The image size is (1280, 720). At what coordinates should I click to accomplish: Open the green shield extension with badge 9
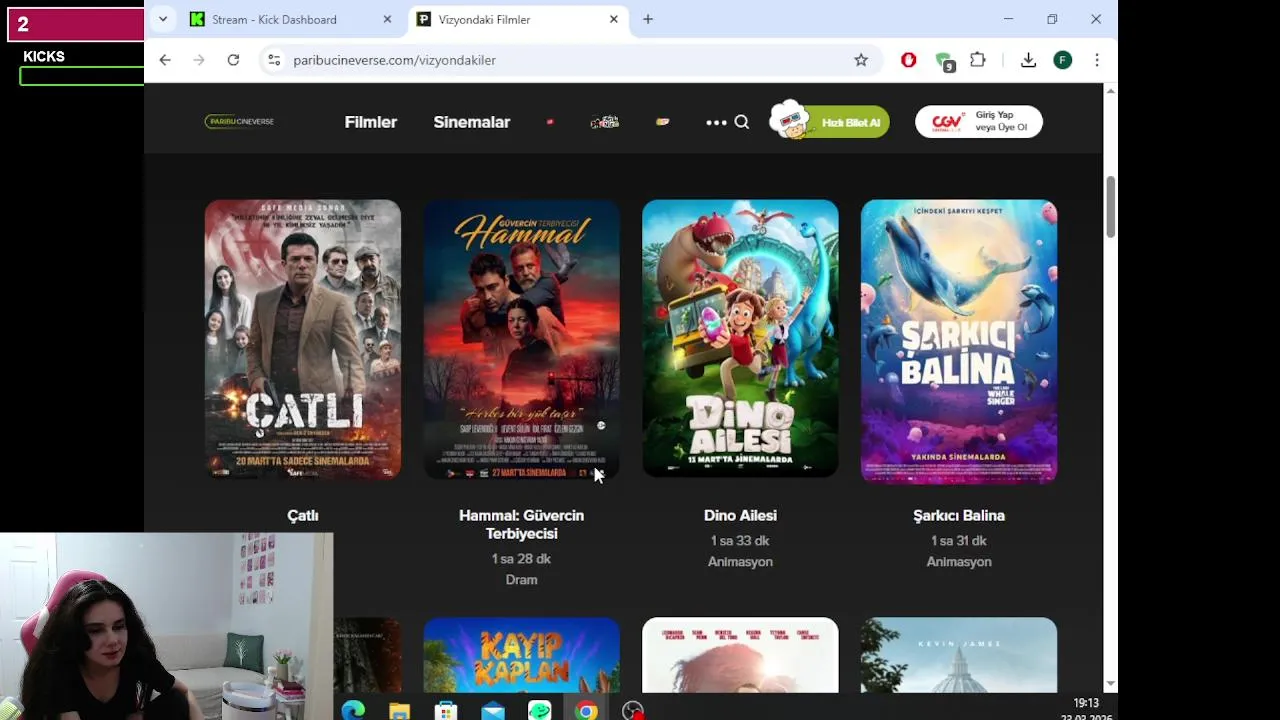pyautogui.click(x=944, y=62)
